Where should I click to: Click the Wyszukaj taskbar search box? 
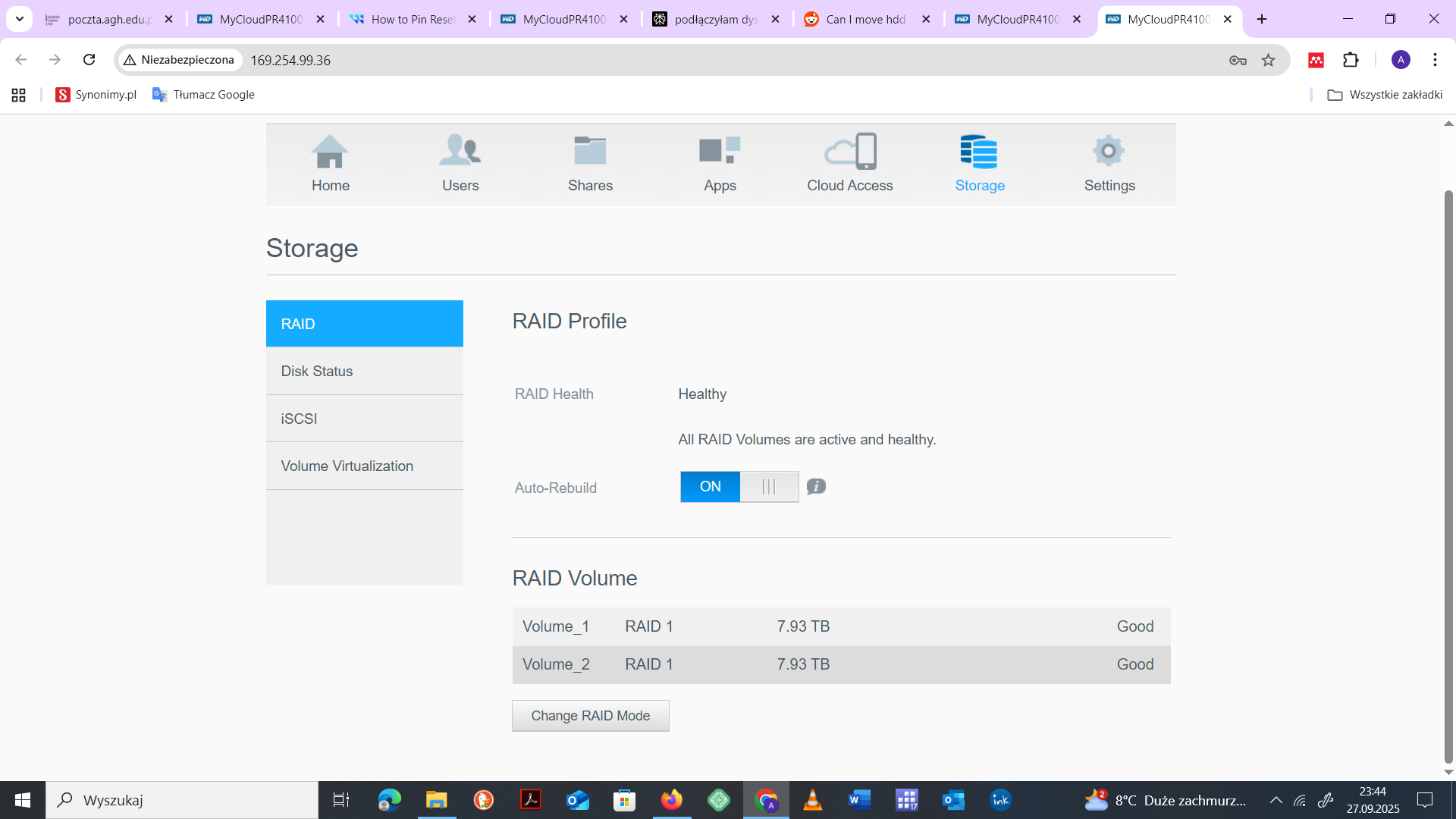(x=182, y=800)
